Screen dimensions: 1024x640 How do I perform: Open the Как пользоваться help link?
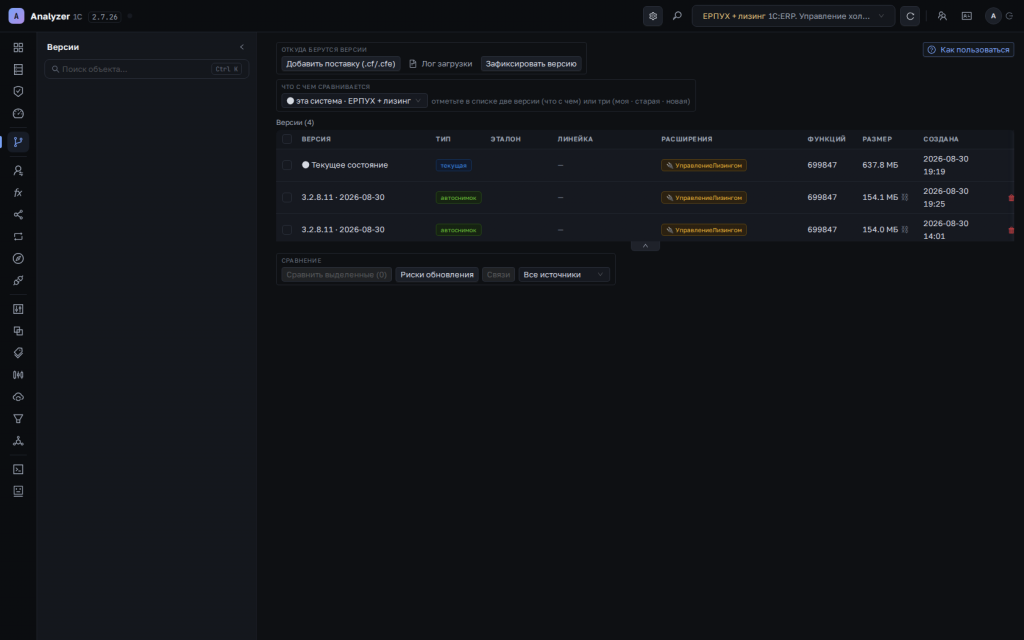968,50
